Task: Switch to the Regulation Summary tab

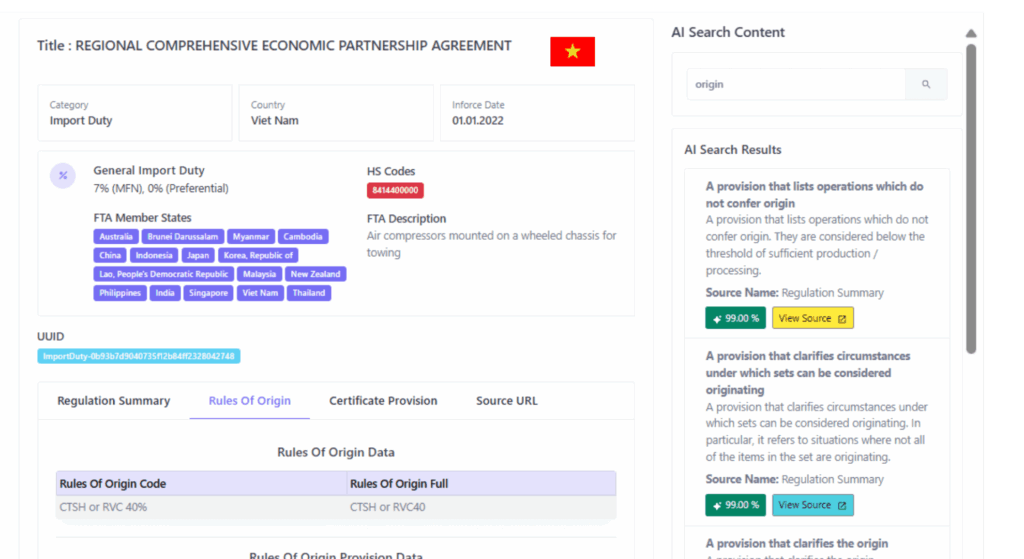Action: coord(113,401)
